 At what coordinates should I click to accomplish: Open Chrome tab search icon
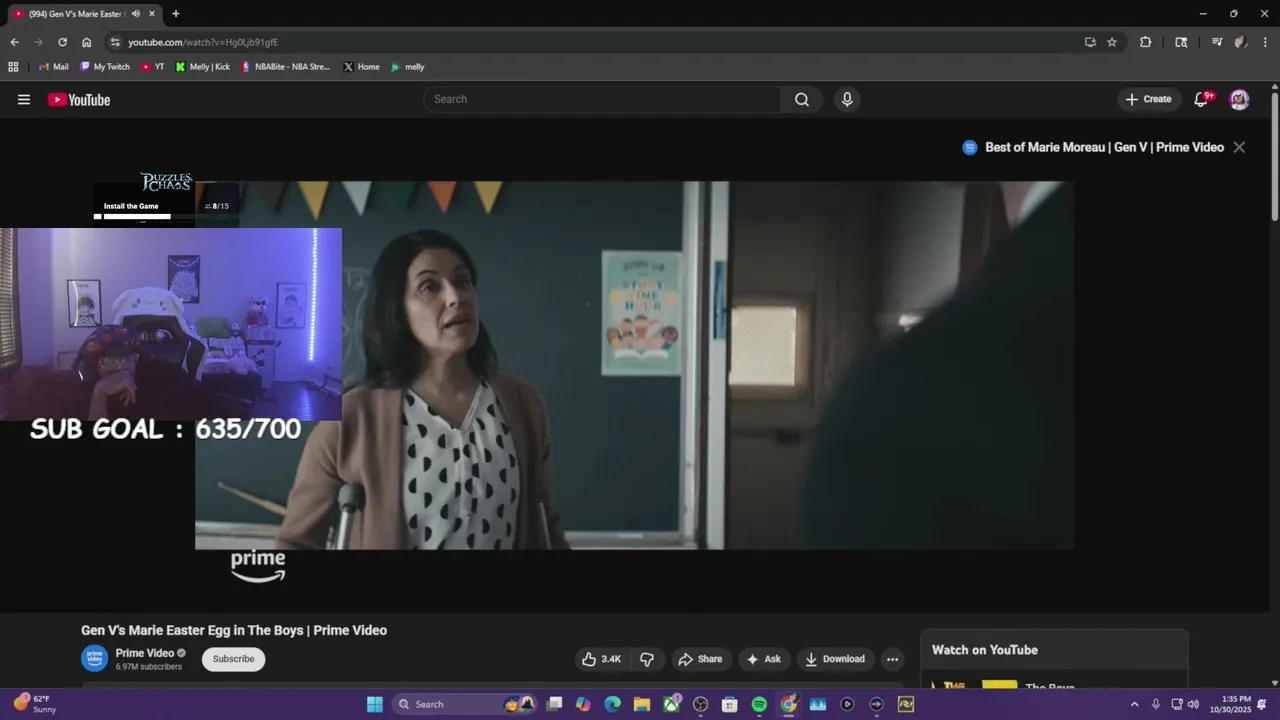tap(1181, 42)
